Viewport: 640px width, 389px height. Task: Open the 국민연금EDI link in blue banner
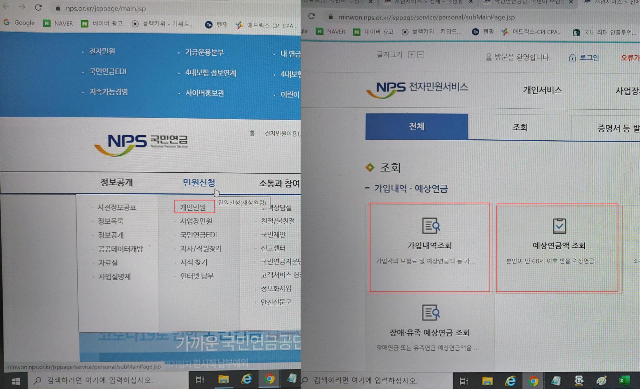point(108,71)
